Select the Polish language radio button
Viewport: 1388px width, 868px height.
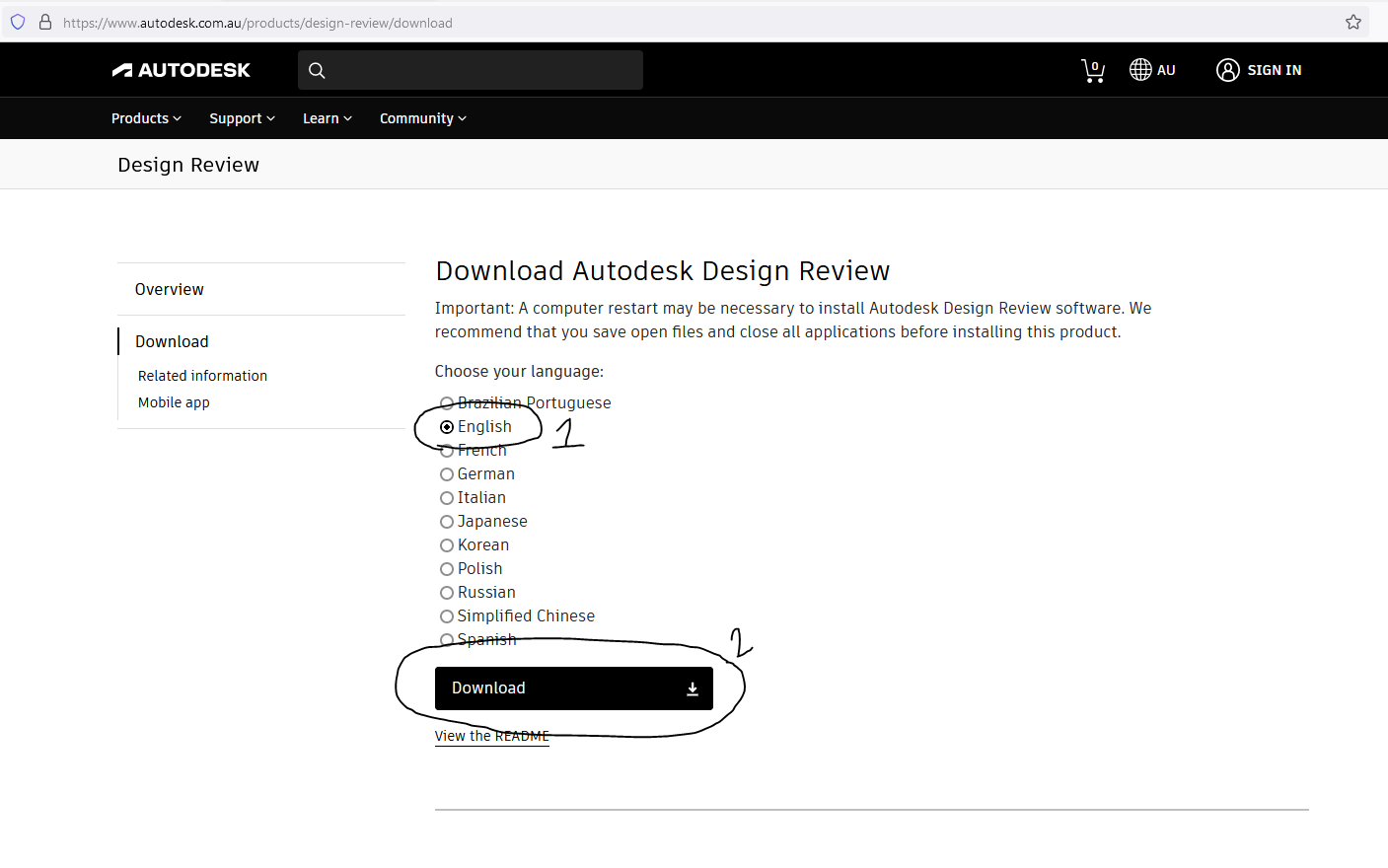pos(447,569)
